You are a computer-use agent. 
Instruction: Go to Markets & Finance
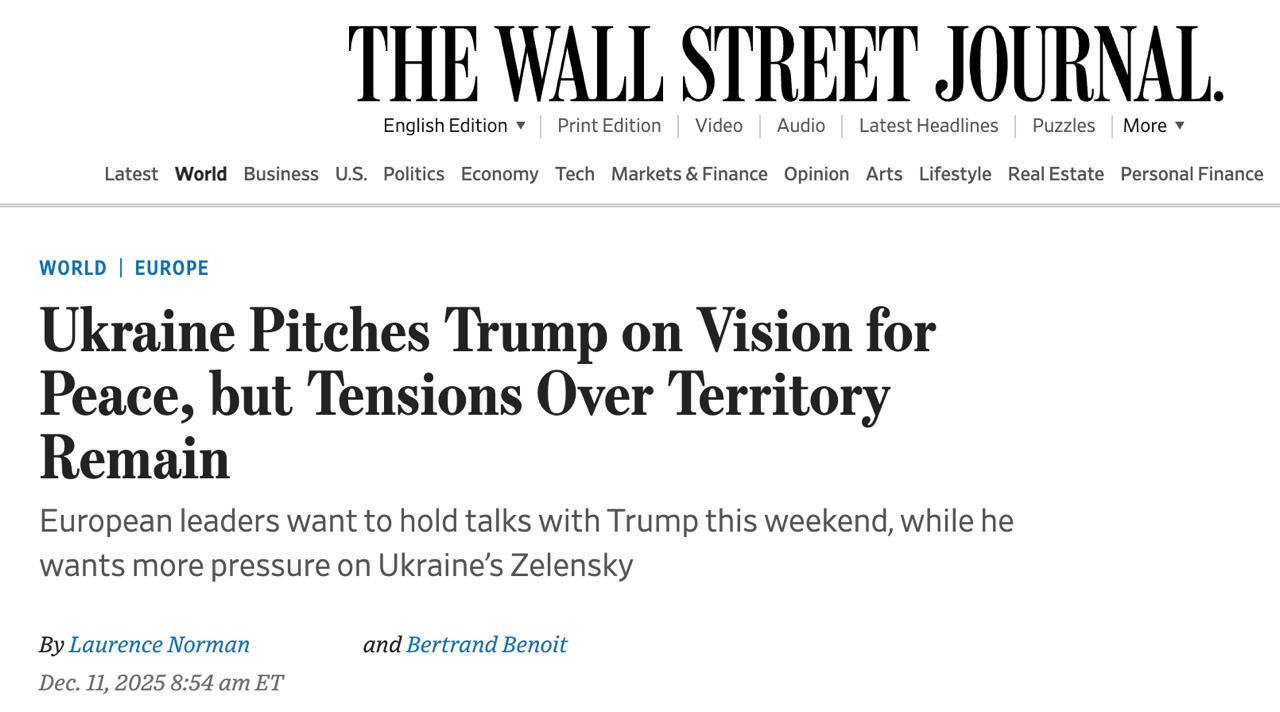click(x=689, y=174)
